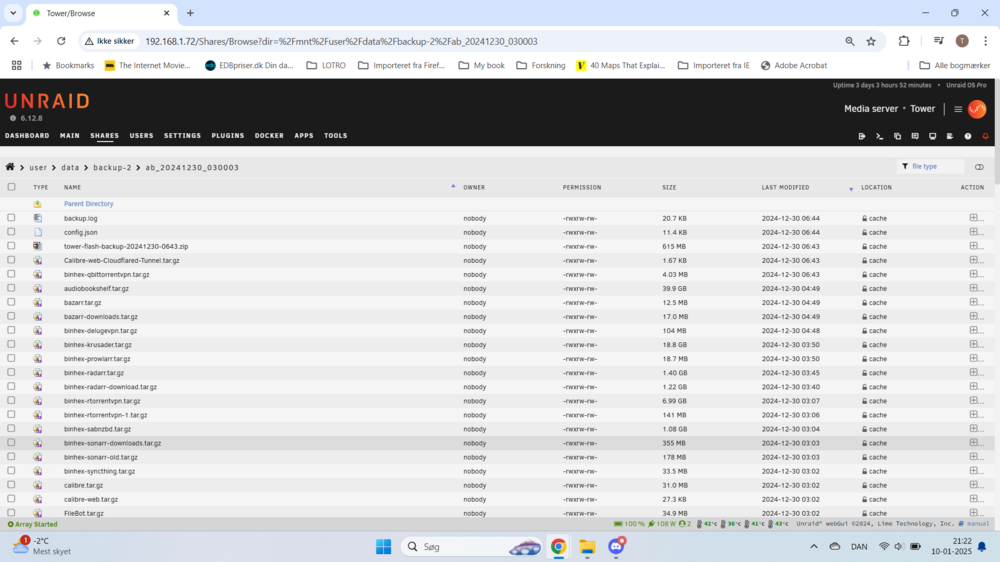Open Chrome apps grid in bookmarks bar
The image size is (1000, 562).
(17, 65)
